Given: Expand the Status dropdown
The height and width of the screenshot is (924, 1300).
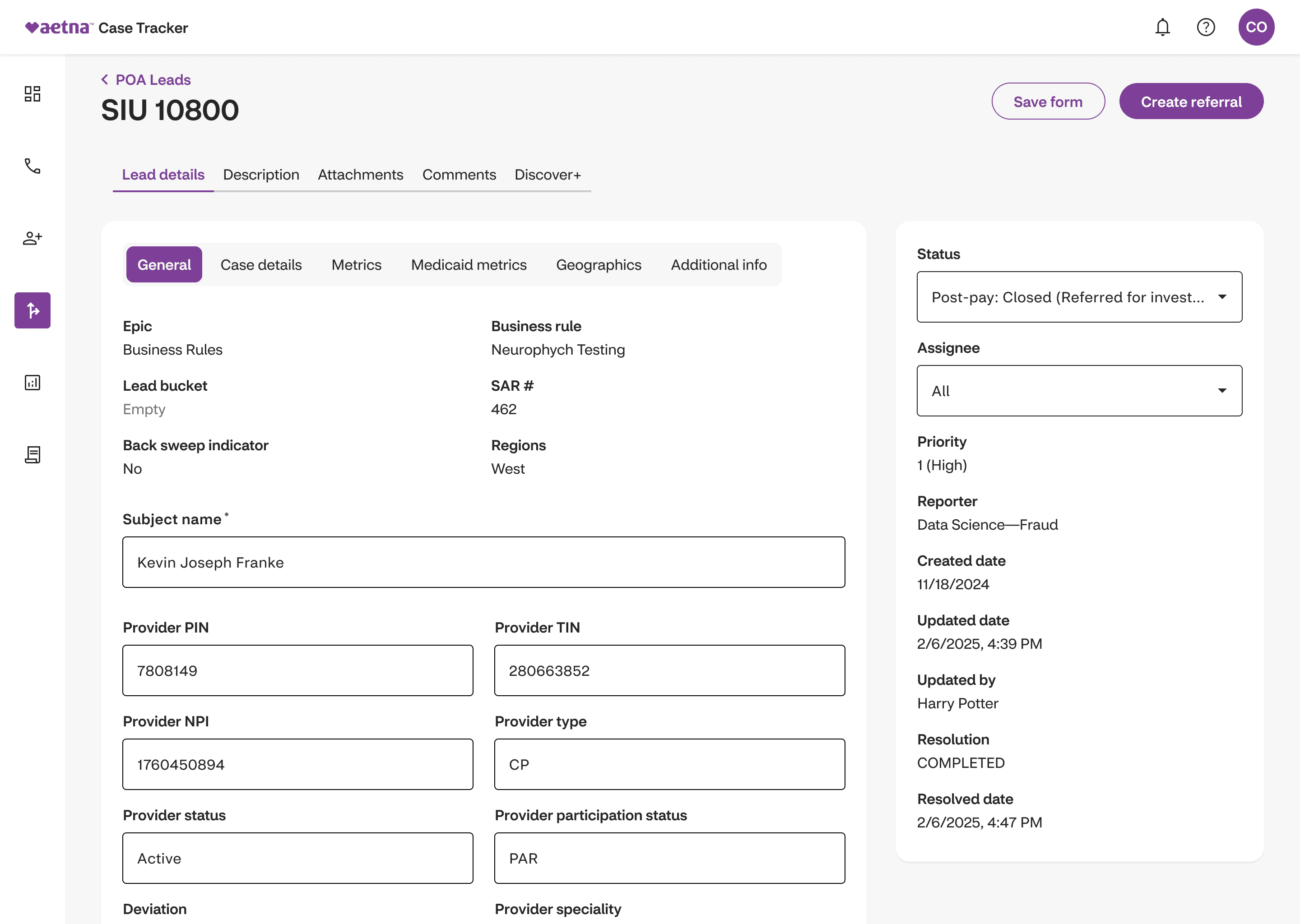Looking at the screenshot, I should coord(1078,297).
